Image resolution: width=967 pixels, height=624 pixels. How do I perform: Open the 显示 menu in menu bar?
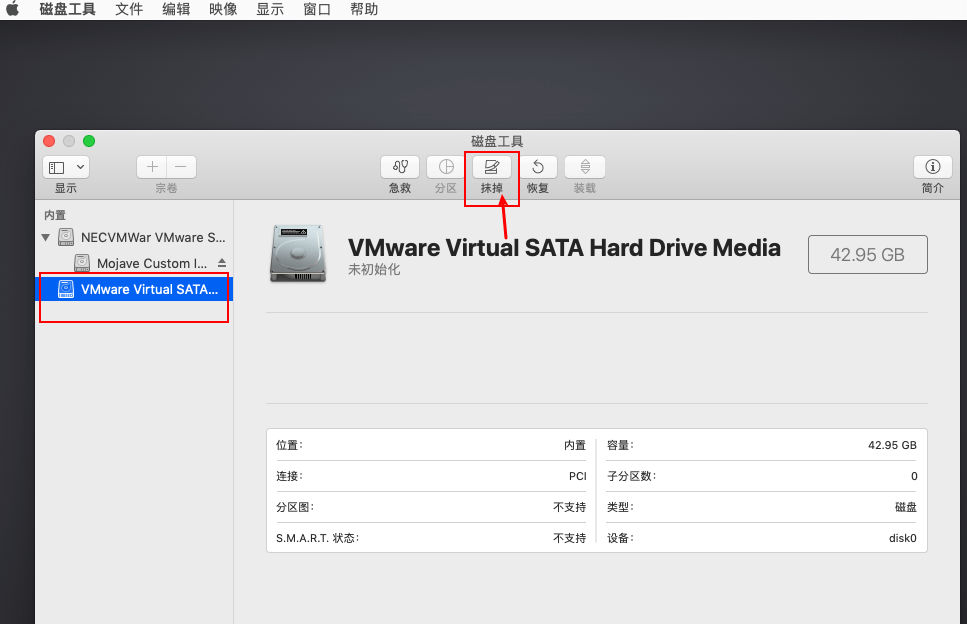click(270, 9)
